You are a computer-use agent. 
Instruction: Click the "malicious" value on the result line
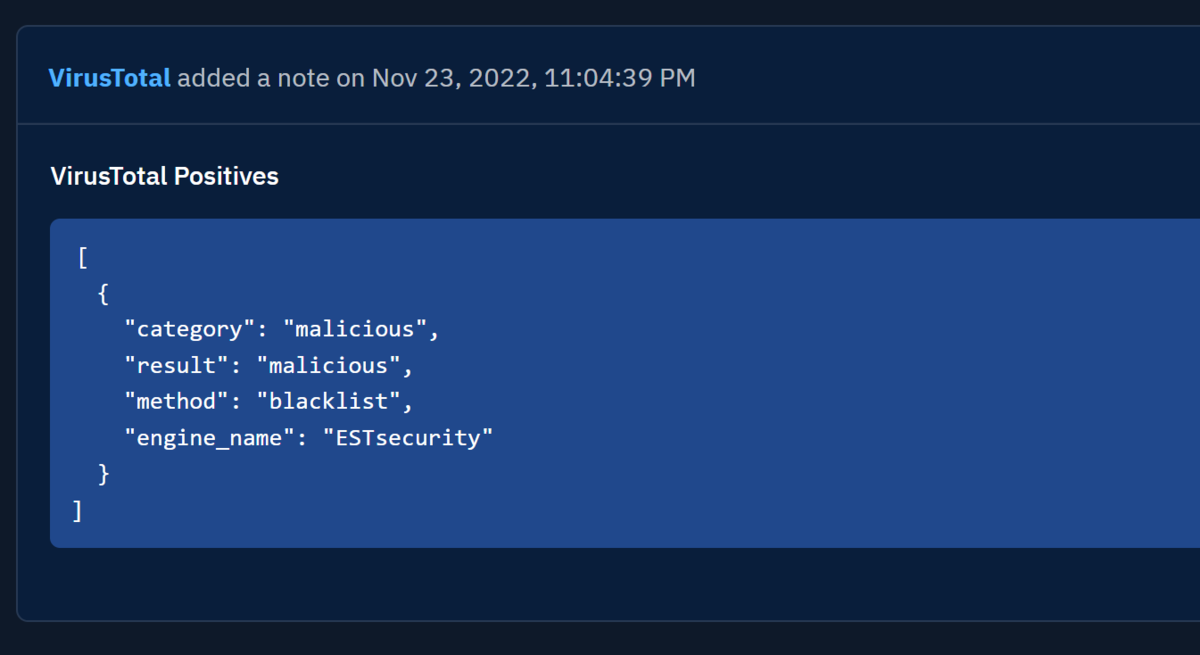click(329, 366)
